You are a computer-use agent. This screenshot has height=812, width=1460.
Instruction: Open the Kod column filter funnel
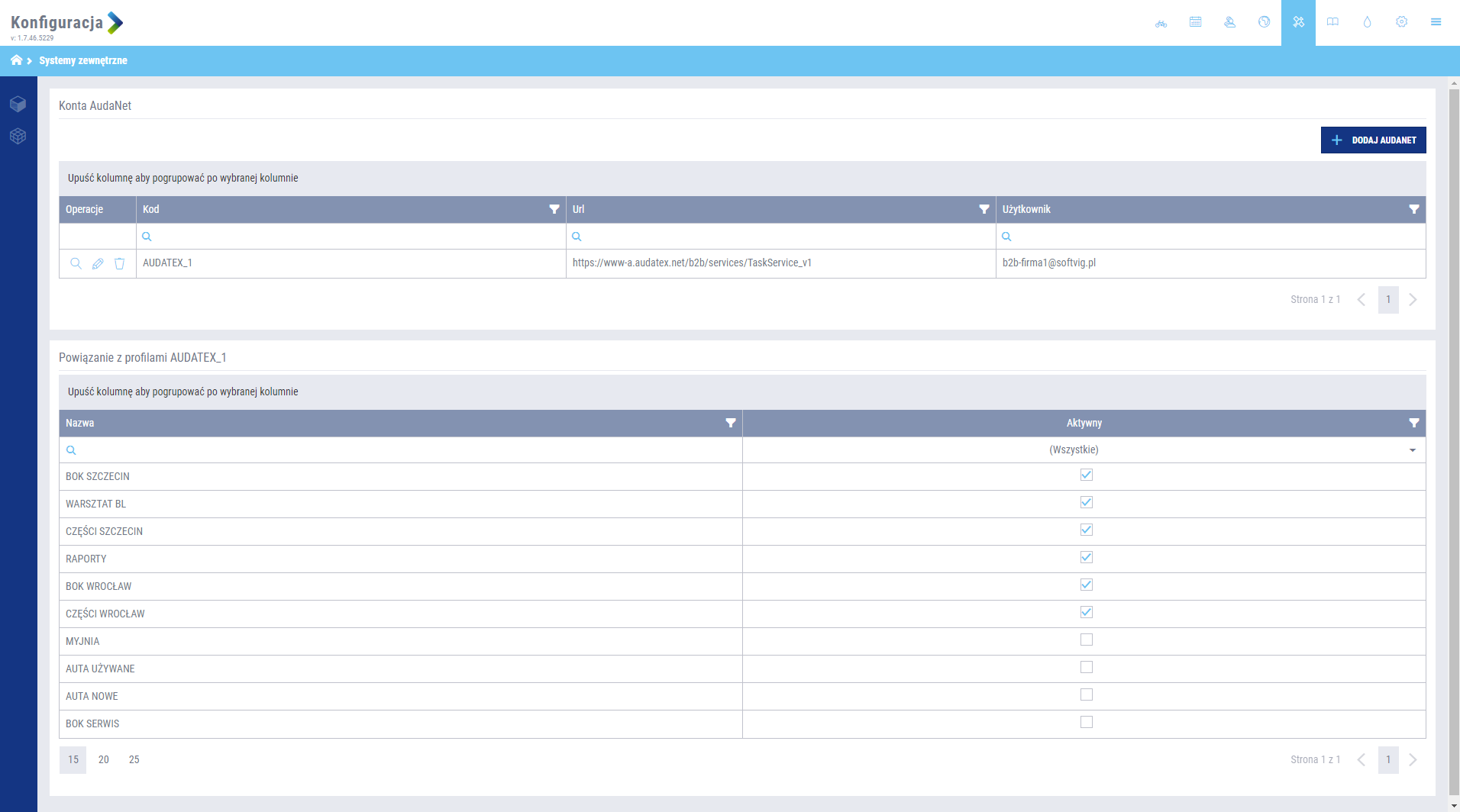(x=554, y=209)
